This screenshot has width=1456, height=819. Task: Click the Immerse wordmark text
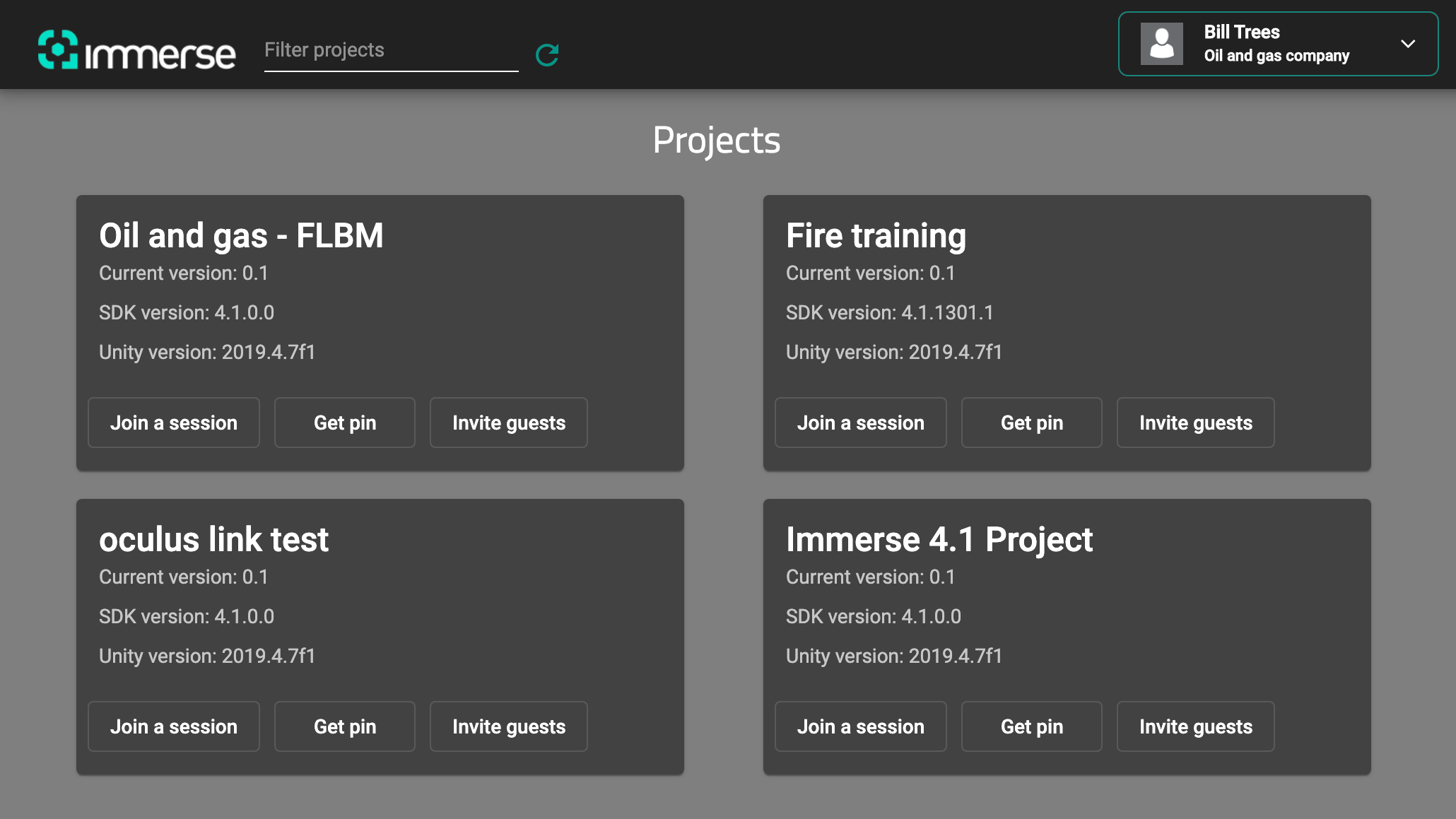(x=160, y=55)
